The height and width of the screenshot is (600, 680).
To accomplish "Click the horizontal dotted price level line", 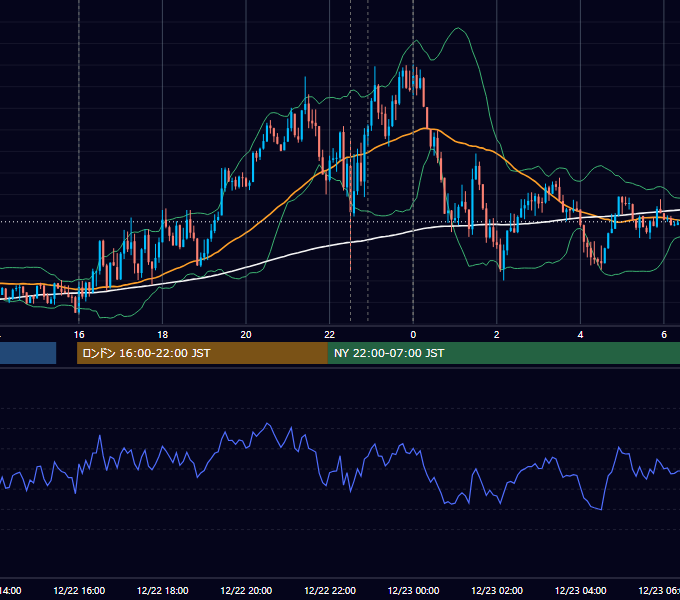I will (340, 222).
